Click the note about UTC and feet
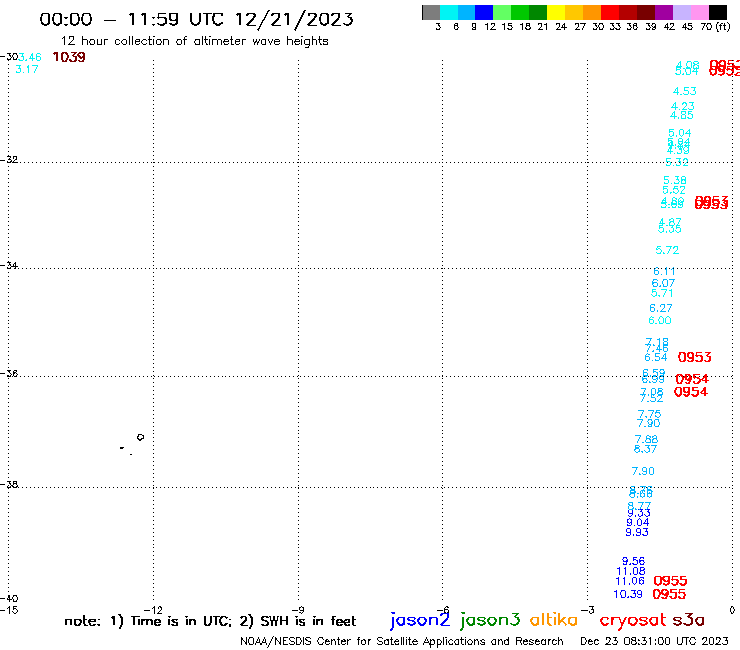The image size is (740, 650). 210,621
